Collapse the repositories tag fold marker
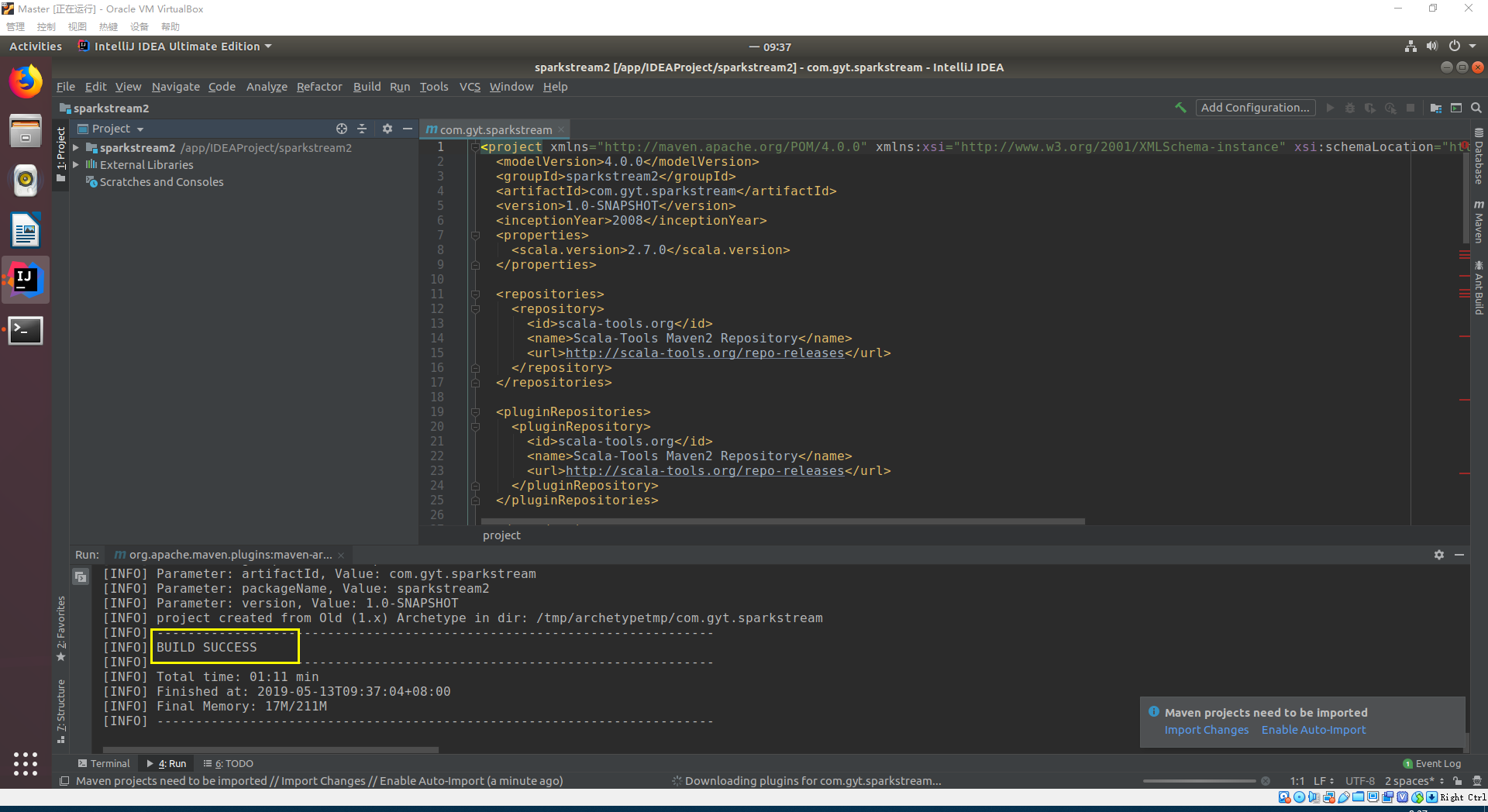Screen dimensions: 1488x812 tap(475, 294)
